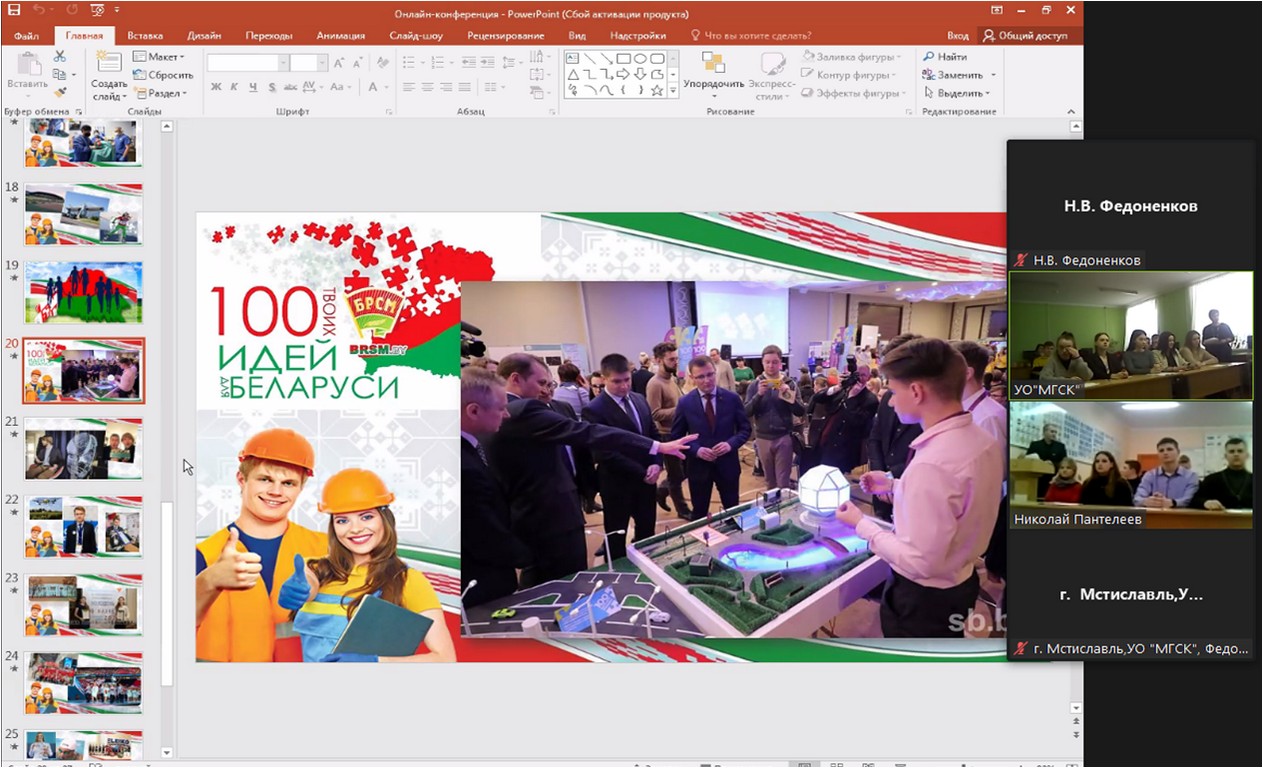Viewport: 1263px width, 768px height.
Task: Click the Найти find button
Action: 945,57
